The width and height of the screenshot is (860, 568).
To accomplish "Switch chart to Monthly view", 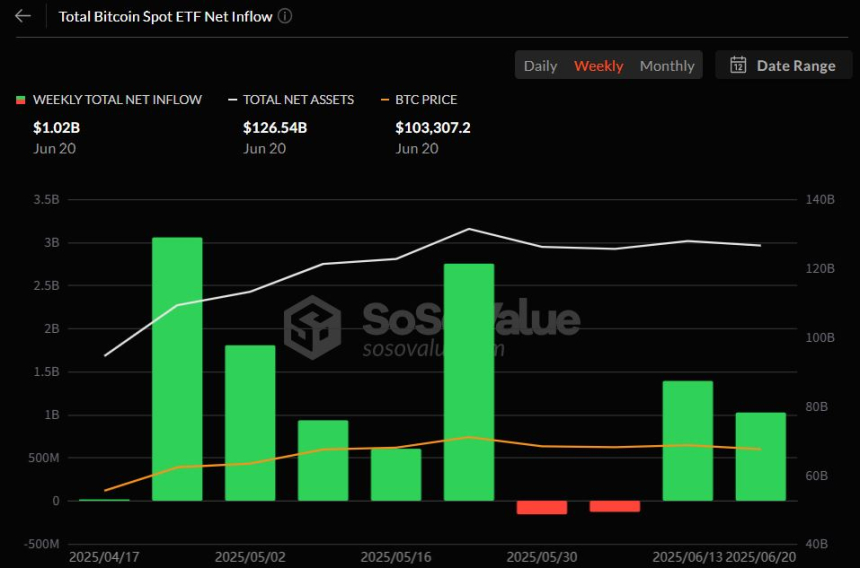I will (x=666, y=65).
